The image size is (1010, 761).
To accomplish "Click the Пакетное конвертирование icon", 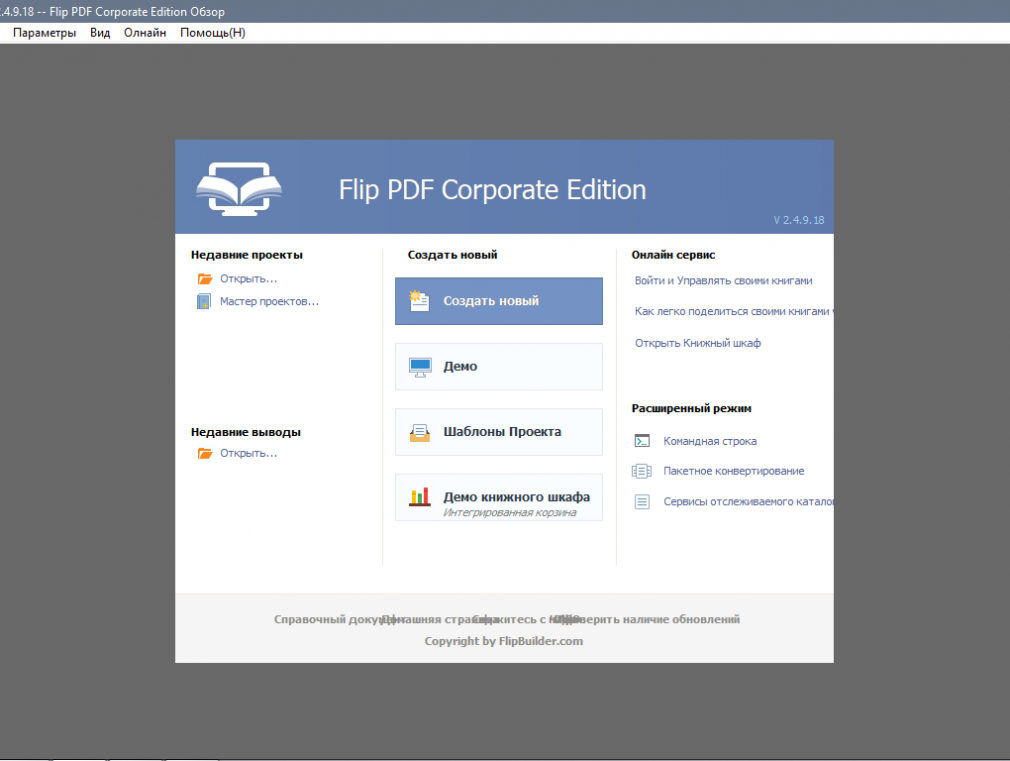I will pos(642,471).
